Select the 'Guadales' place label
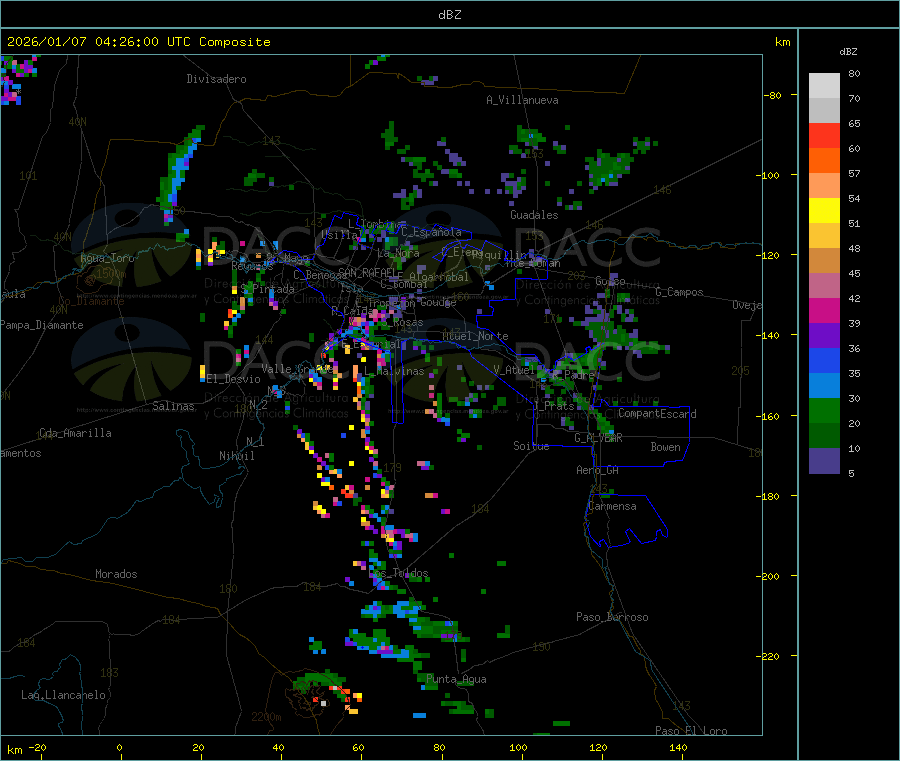900x761 pixels. coord(534,215)
